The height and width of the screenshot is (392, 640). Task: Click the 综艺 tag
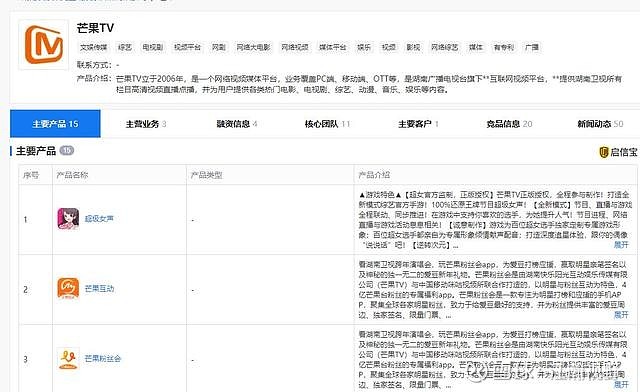pos(125,47)
